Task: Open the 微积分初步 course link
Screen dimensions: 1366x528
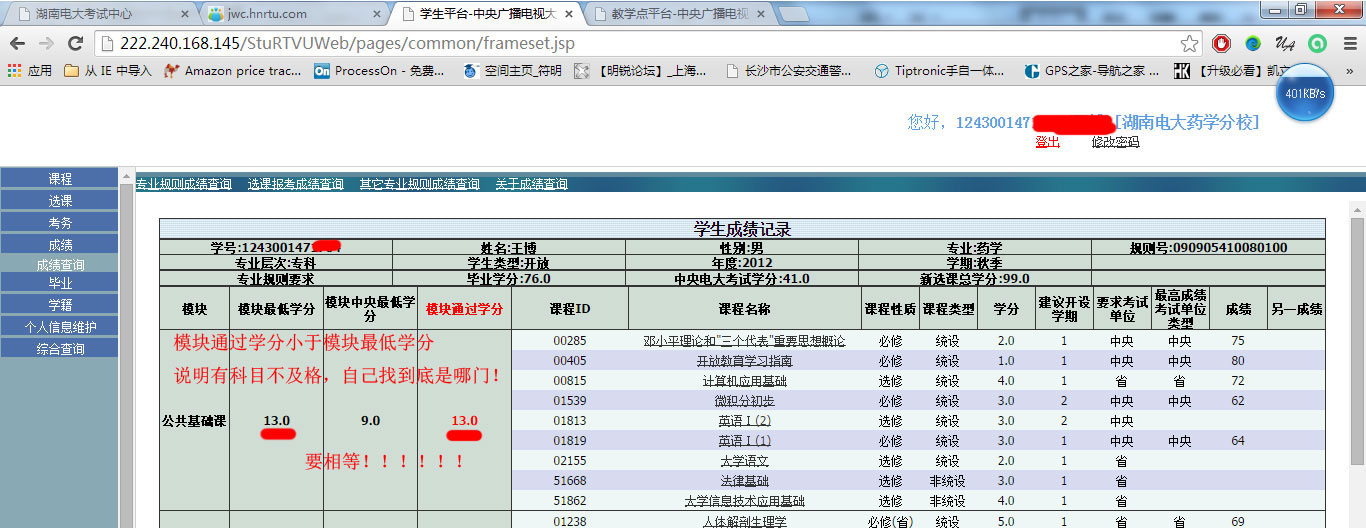Action: (744, 401)
